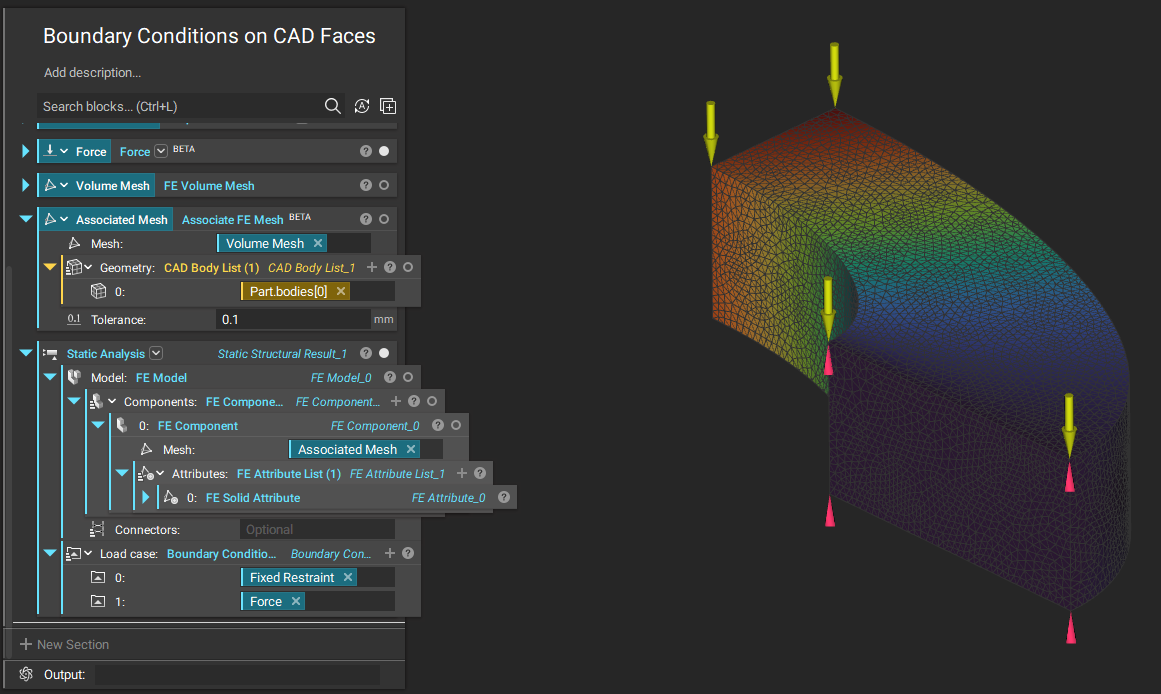1161x694 pixels.
Task: Click the Tolerance value field
Action: [293, 319]
